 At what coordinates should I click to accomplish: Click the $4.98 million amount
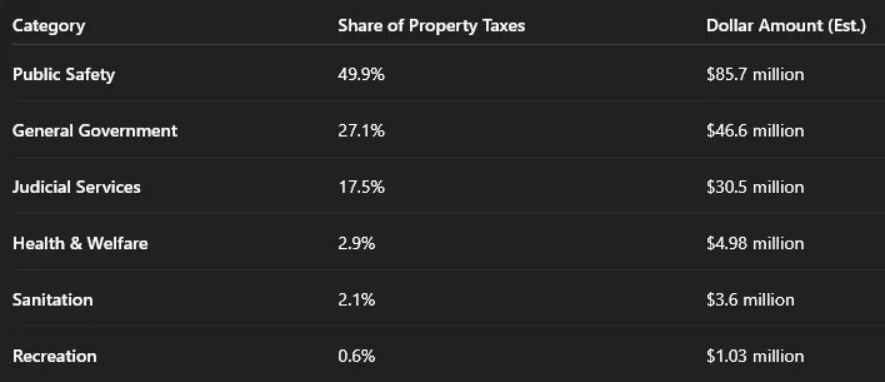click(x=755, y=244)
